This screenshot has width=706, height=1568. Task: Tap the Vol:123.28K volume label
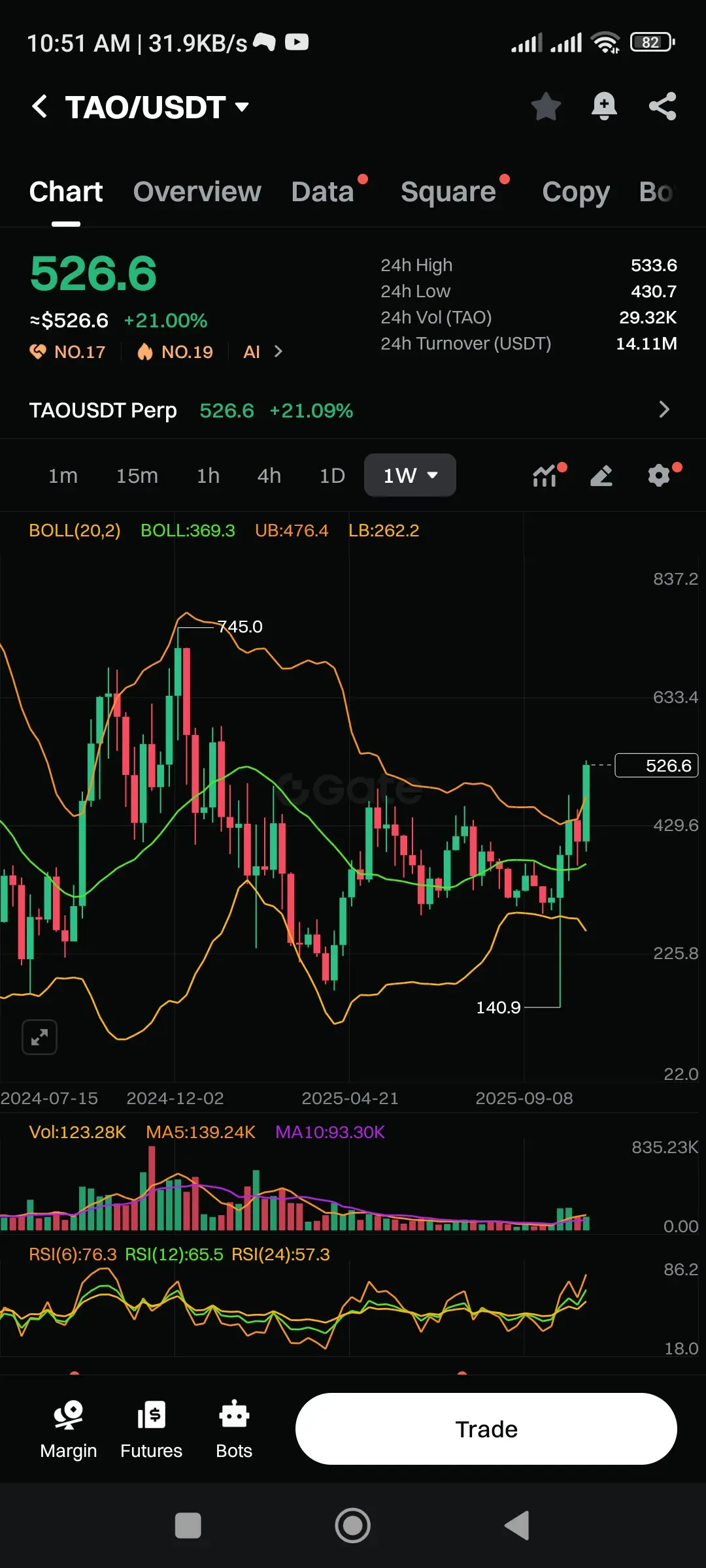tap(77, 1132)
